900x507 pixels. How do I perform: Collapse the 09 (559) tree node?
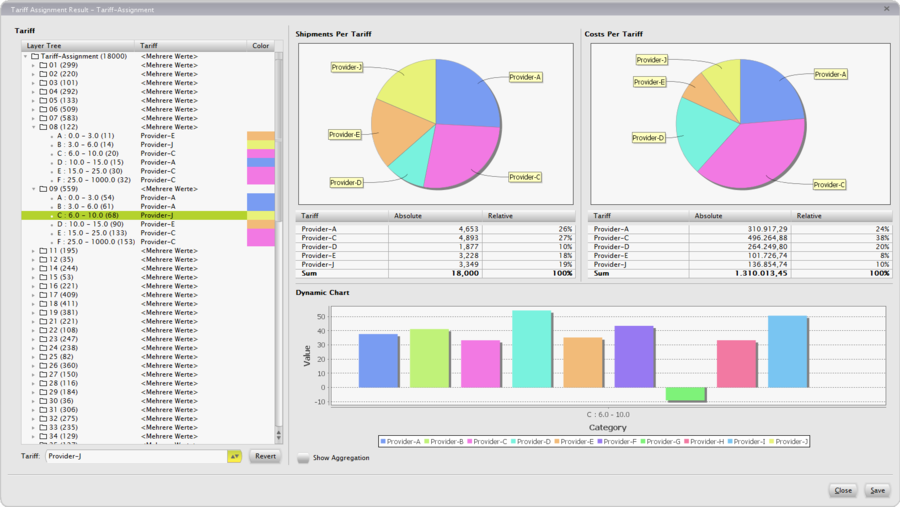pyautogui.click(x=33, y=188)
